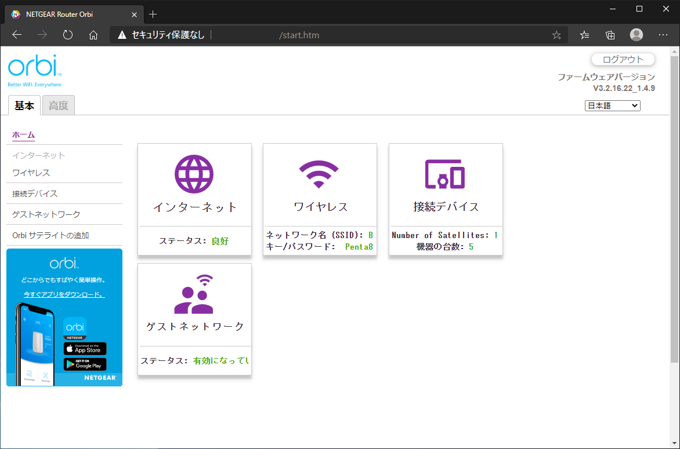Switch to the 基本 tab
The height and width of the screenshot is (449, 680).
(24, 105)
